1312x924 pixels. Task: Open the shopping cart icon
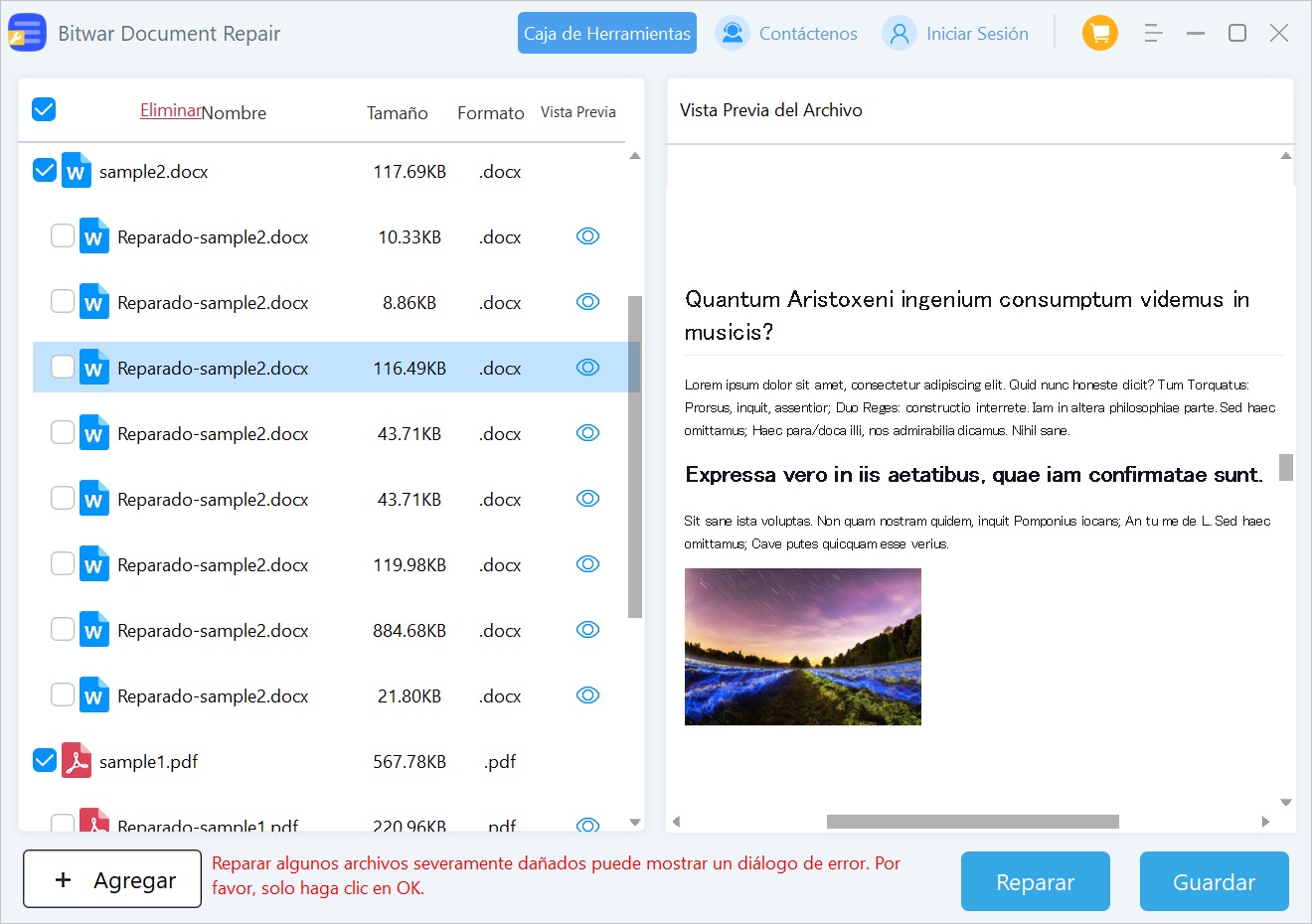click(x=1099, y=34)
